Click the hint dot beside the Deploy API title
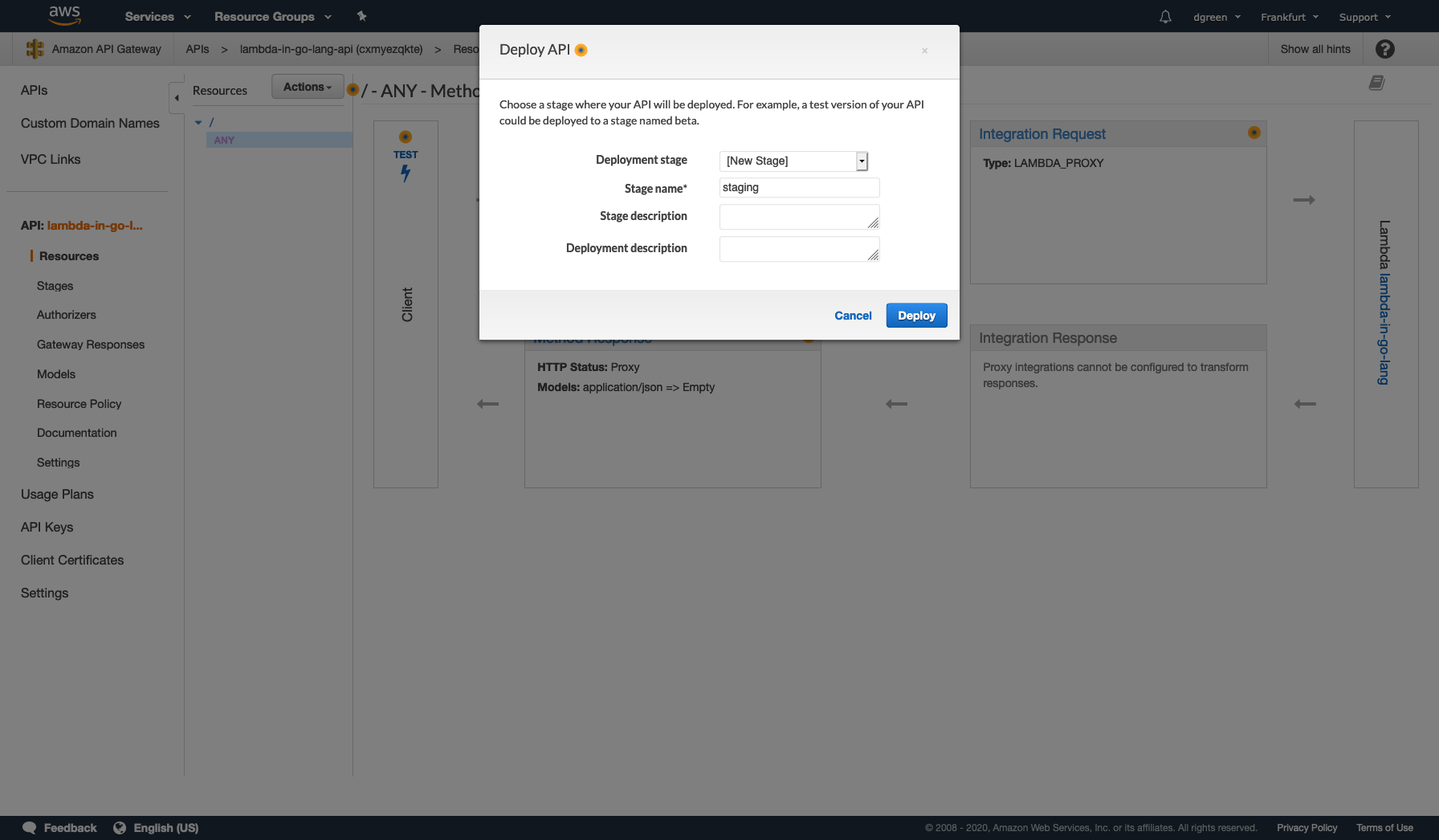Image resolution: width=1439 pixels, height=840 pixels. (x=581, y=50)
